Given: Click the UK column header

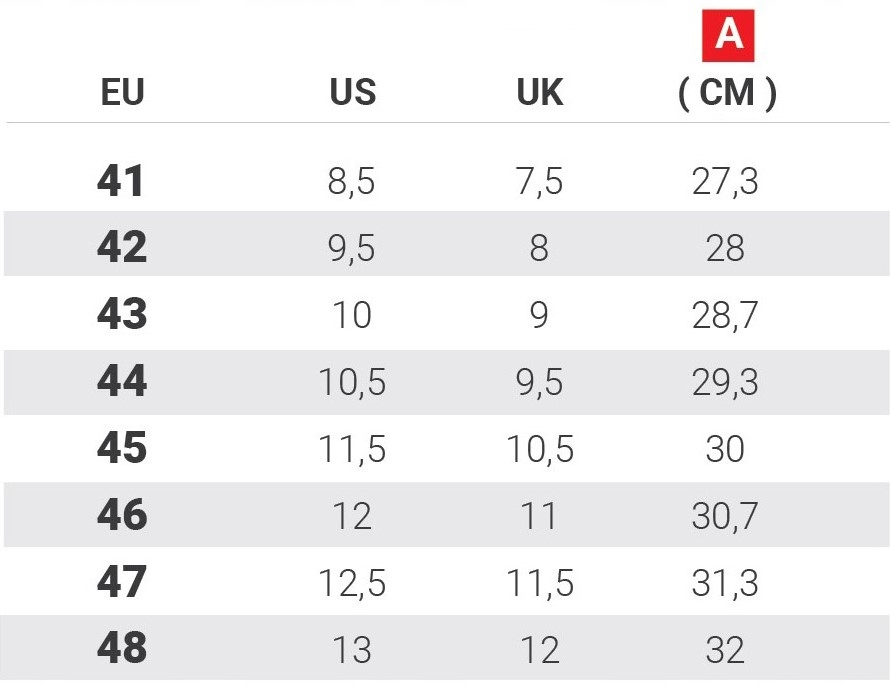Looking at the screenshot, I should pyautogui.click(x=539, y=93).
